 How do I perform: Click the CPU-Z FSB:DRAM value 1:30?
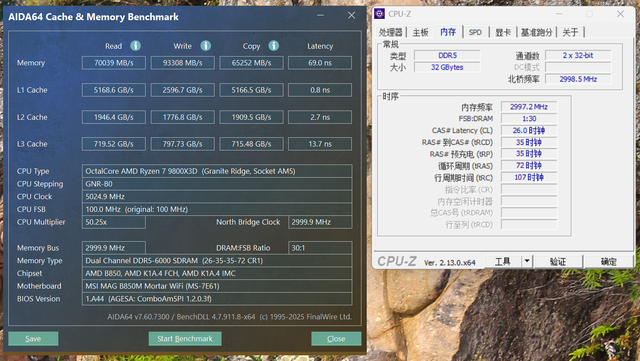(x=529, y=118)
